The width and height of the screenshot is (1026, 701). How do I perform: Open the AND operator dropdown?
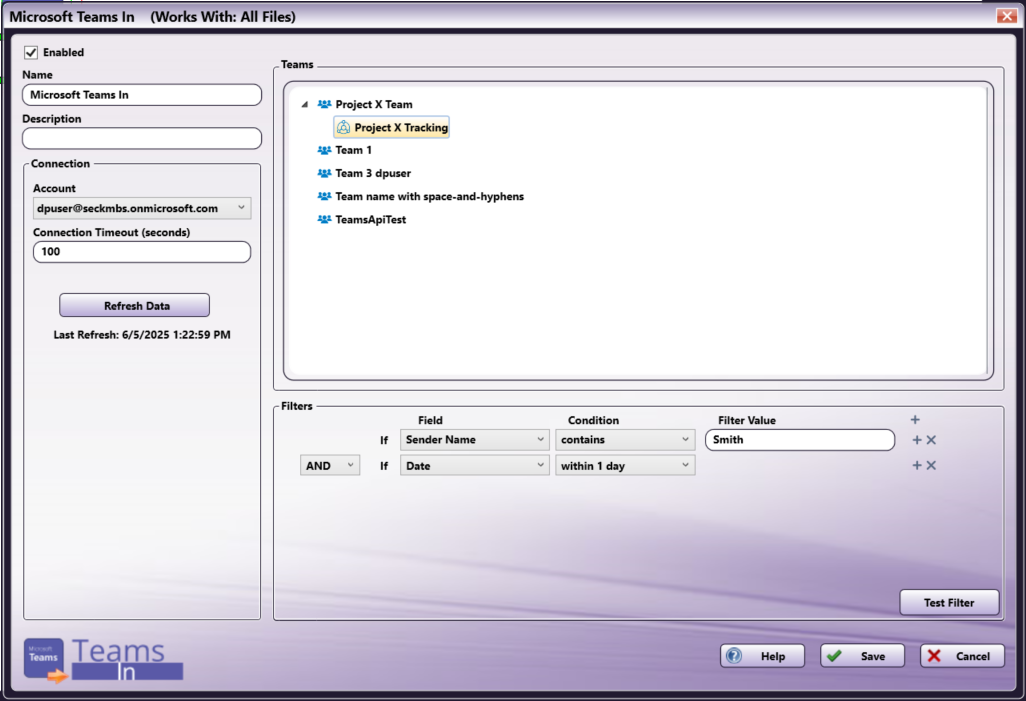(330, 465)
